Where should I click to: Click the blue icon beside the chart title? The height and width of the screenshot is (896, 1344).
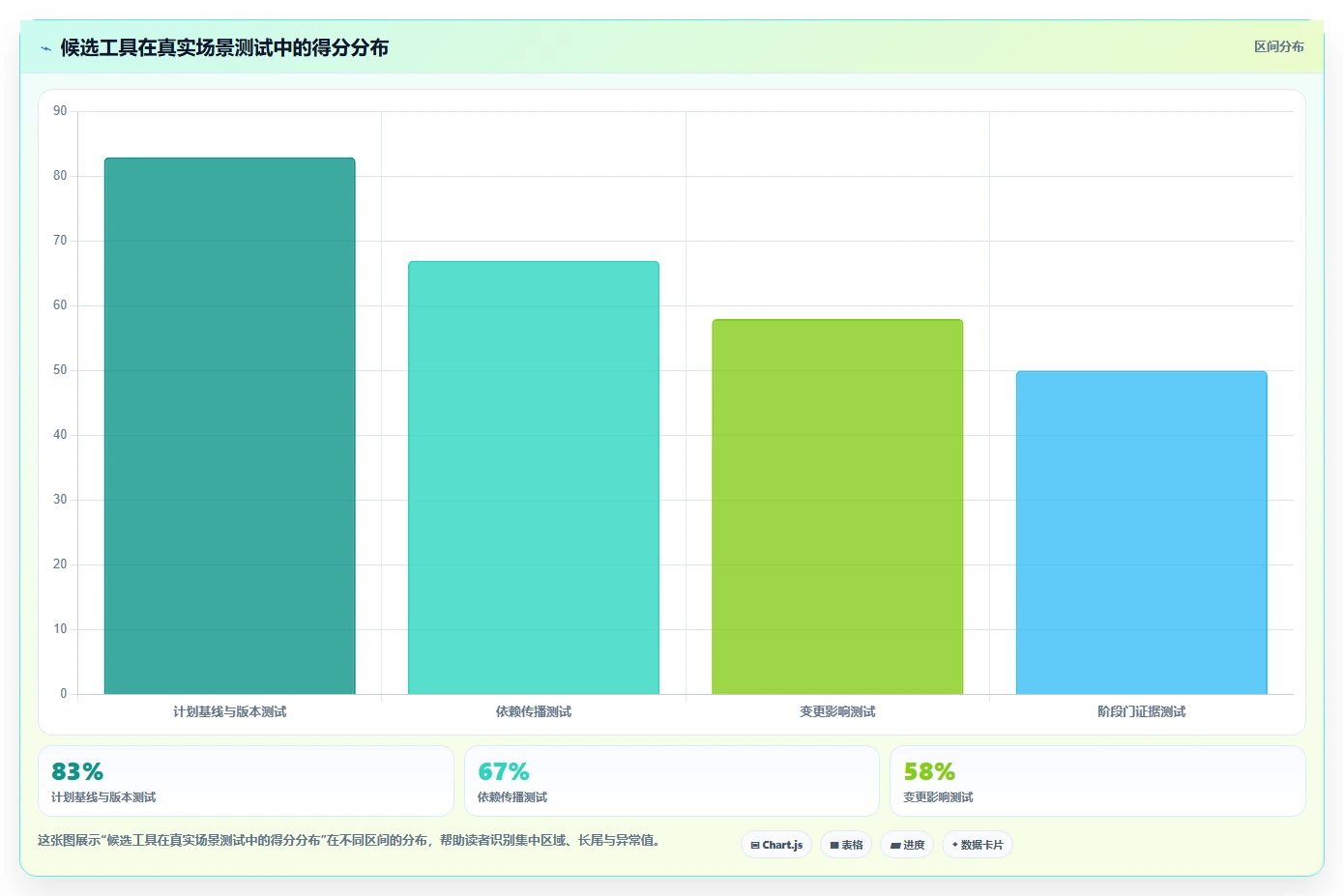point(45,48)
